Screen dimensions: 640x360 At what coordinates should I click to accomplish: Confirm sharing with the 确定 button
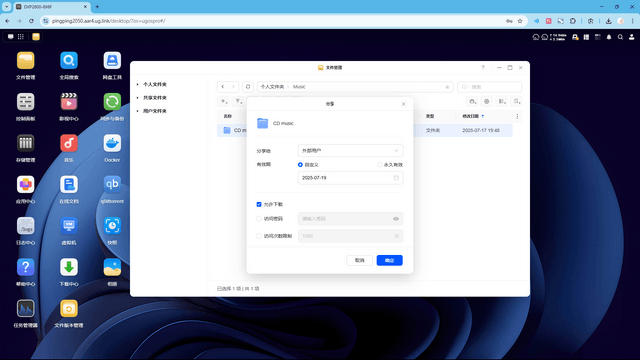click(x=389, y=260)
